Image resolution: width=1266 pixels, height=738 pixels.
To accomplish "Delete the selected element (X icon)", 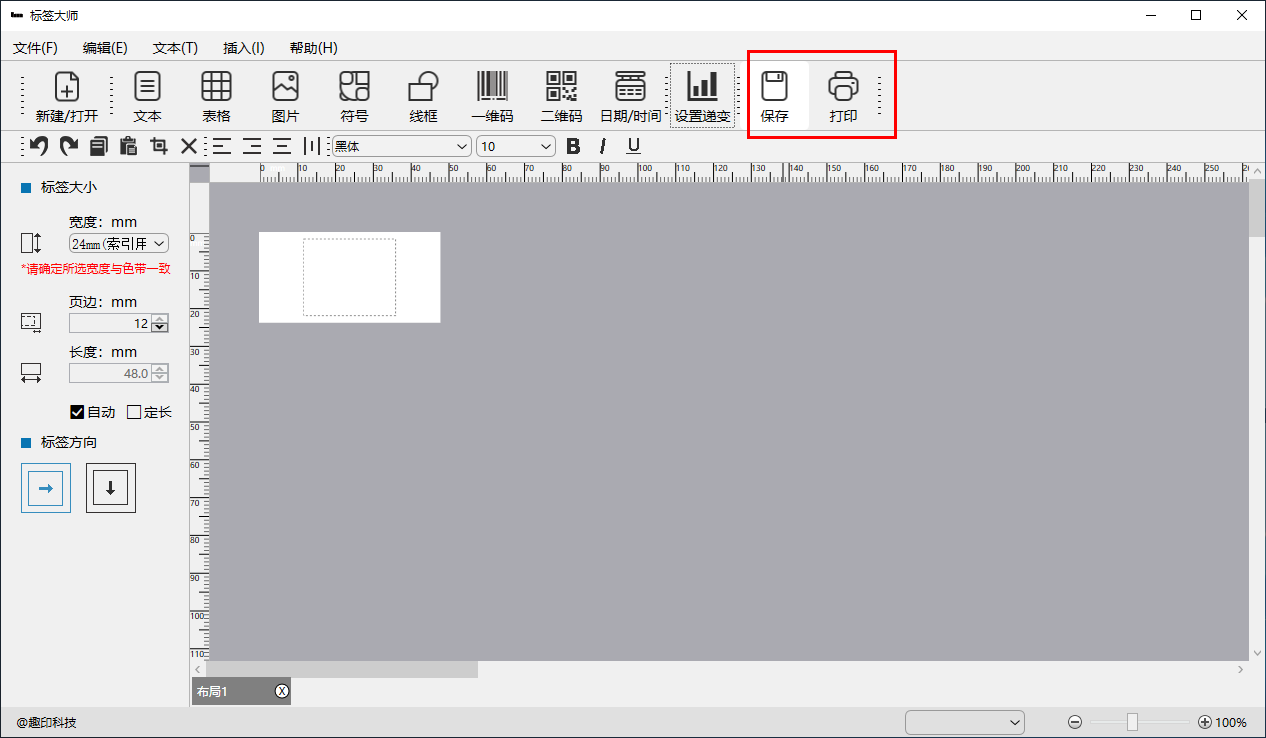I will tap(188, 146).
